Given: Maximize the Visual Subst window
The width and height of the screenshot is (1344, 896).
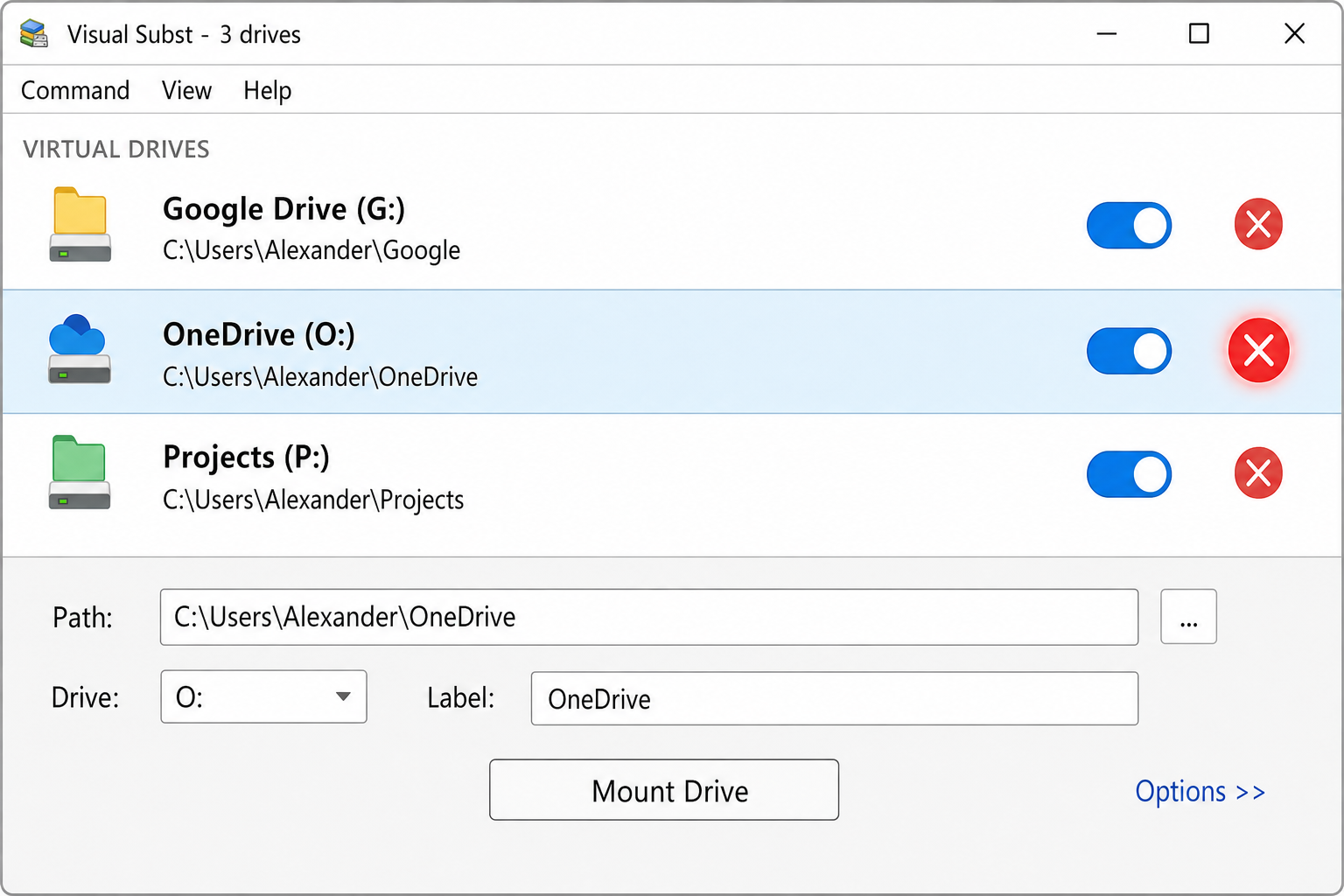Looking at the screenshot, I should pos(1199,34).
